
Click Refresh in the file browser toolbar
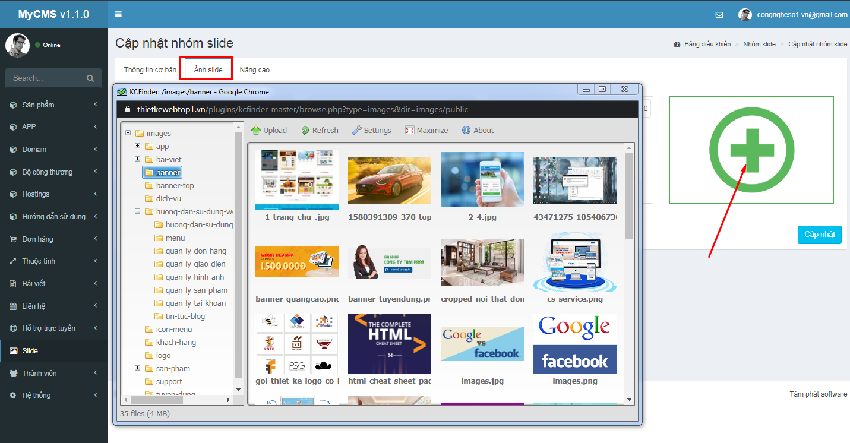coord(320,130)
